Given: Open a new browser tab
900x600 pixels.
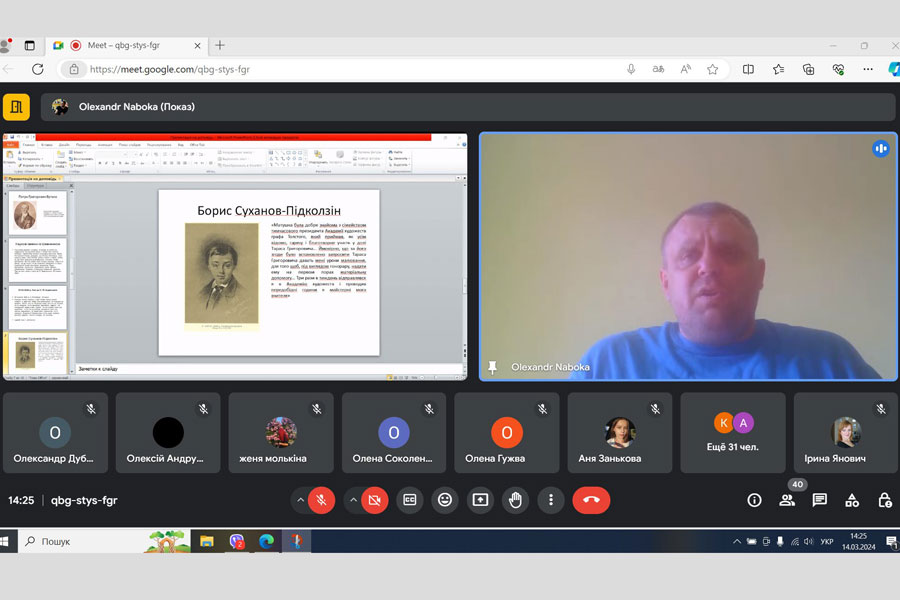Looking at the screenshot, I should (220, 45).
